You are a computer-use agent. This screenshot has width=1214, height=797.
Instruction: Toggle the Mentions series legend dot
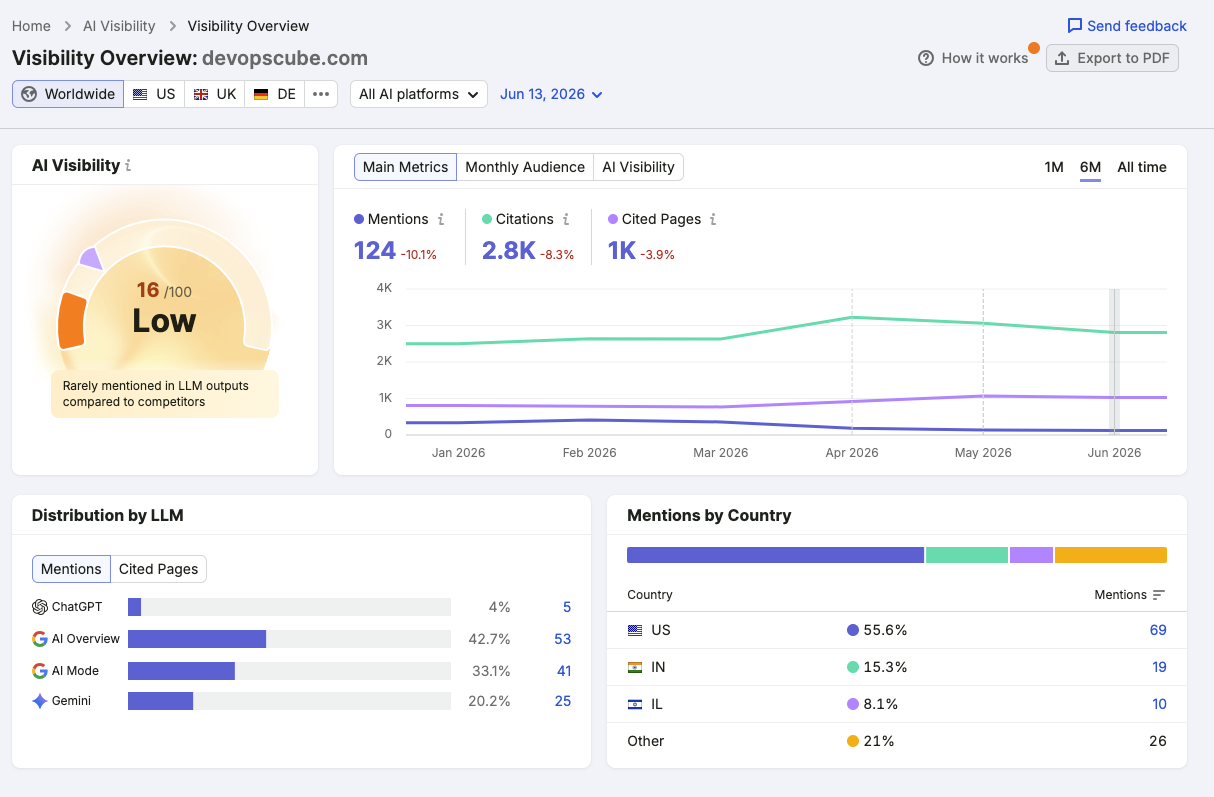[359, 219]
